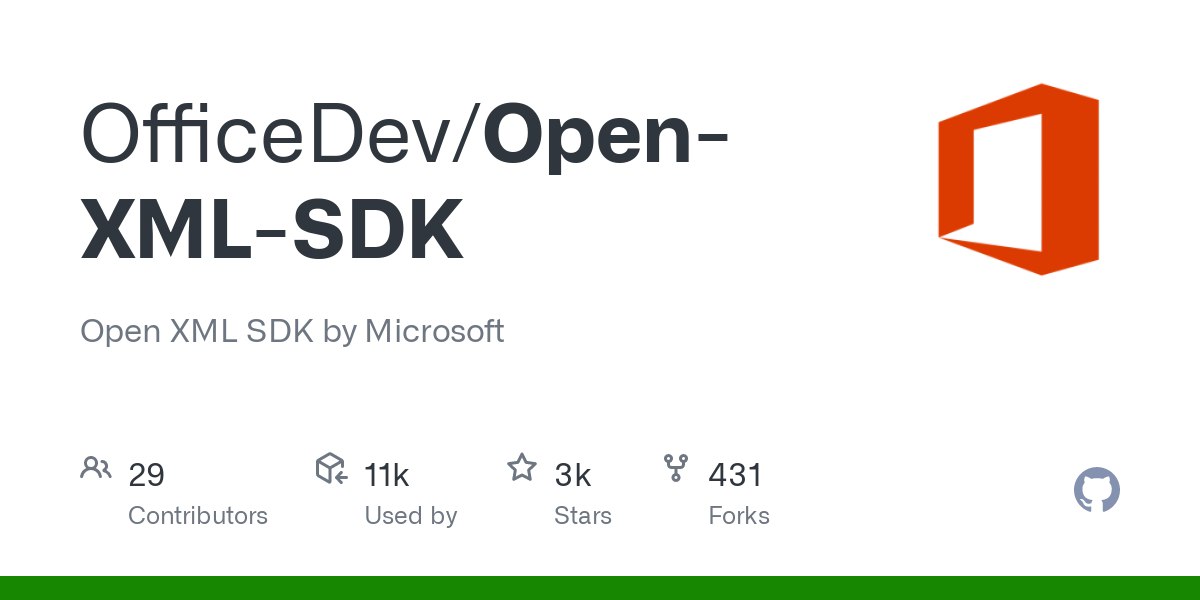Click the GitHub octocat logo

1096,491
